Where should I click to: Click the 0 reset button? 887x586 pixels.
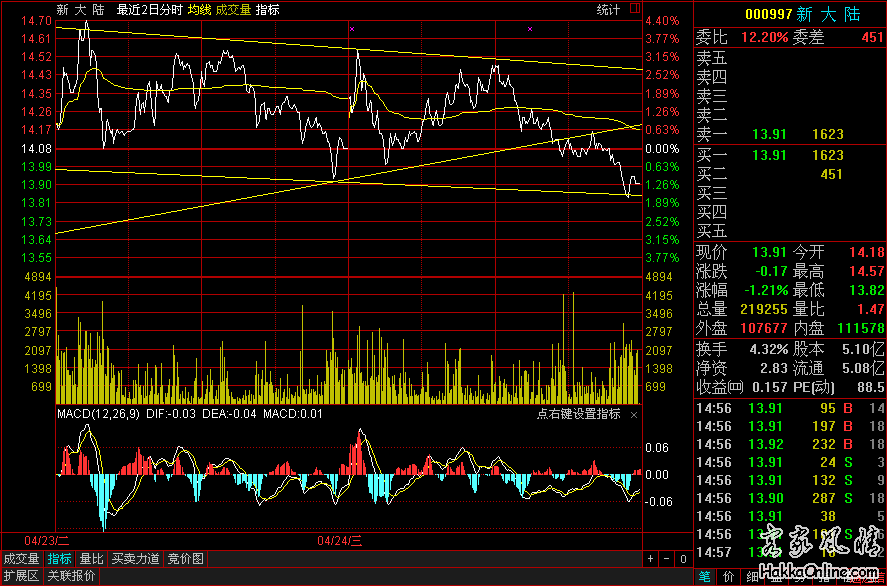681,558
